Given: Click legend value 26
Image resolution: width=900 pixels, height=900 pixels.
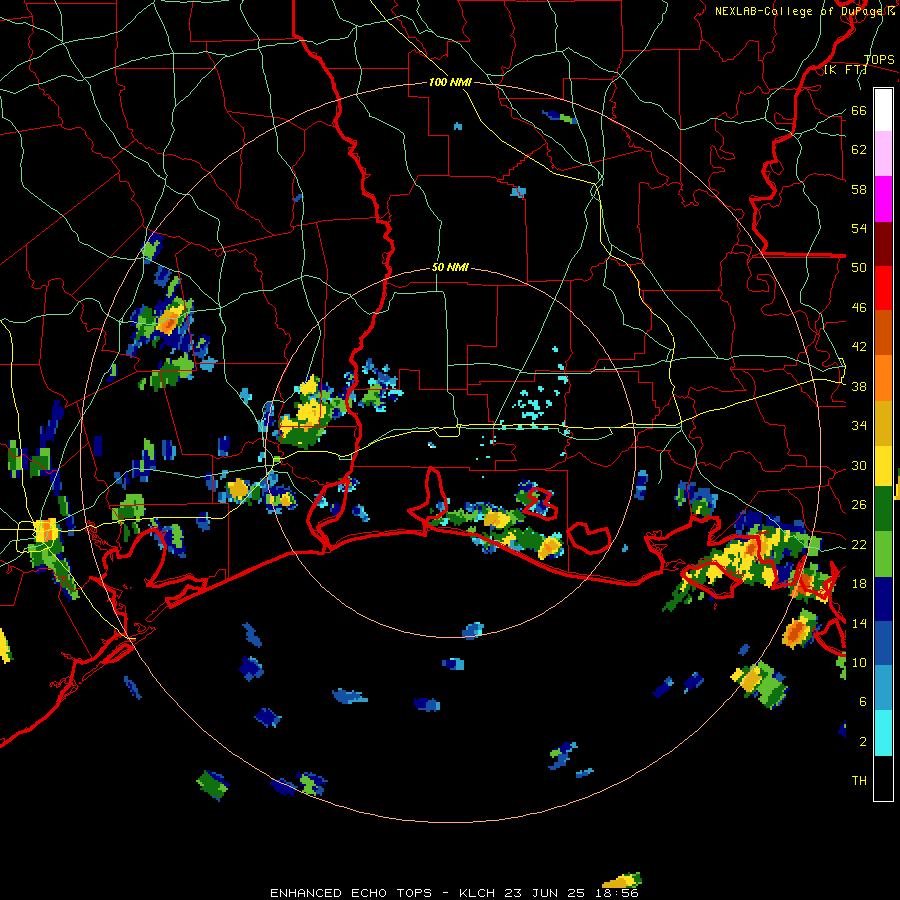Looking at the screenshot, I should pos(859,505).
